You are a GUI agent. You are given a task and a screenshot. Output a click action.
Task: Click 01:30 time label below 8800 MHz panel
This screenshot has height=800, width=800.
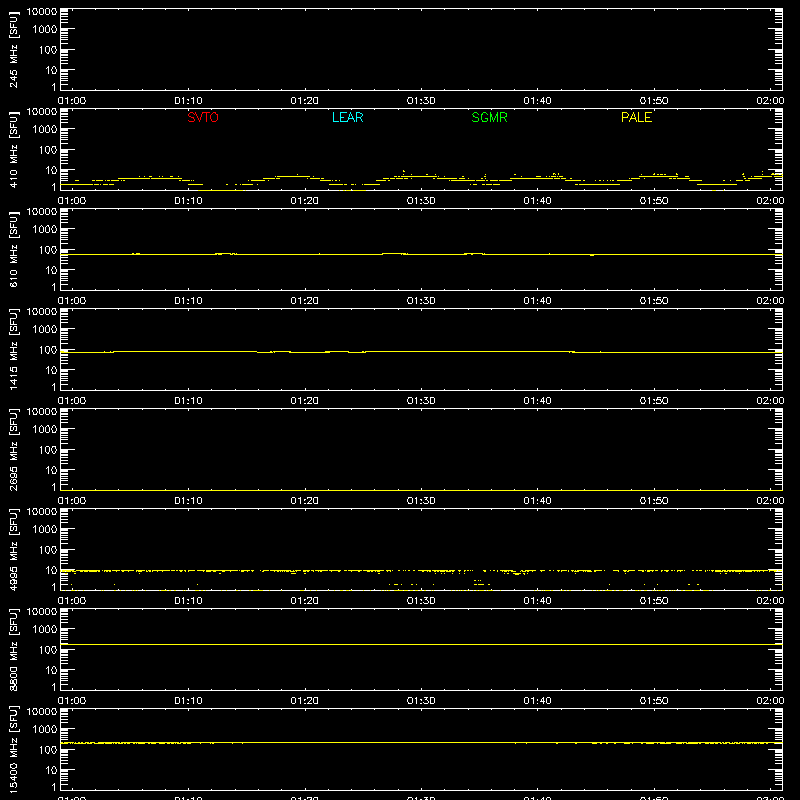point(421,701)
